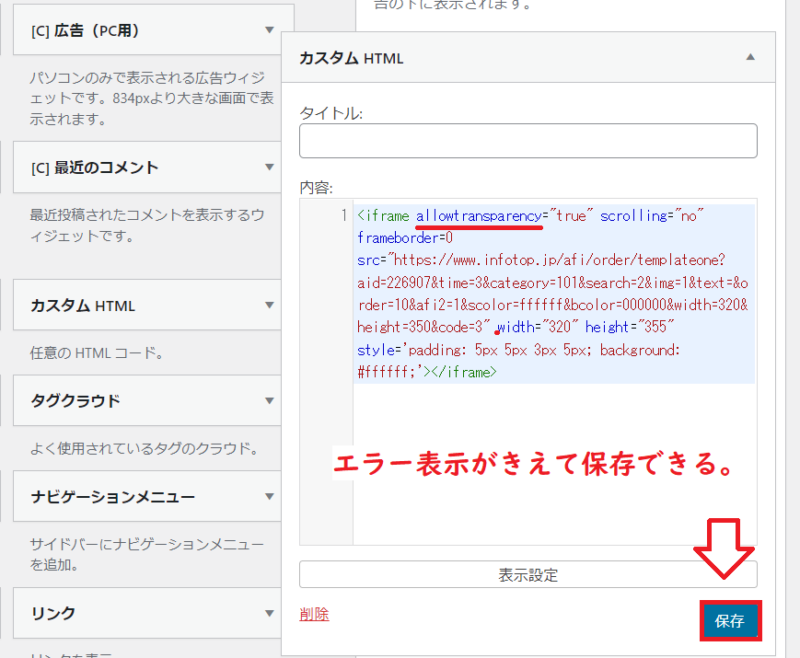Screen dimensions: 800x658
Task: Select the カスタム HTML title in left list
Action: pyautogui.click(x=82, y=305)
